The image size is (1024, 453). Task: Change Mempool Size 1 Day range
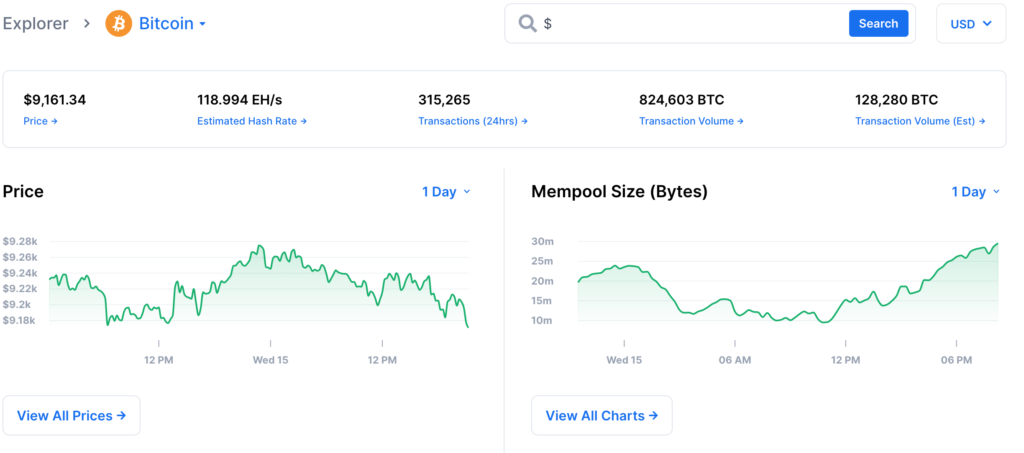pos(976,192)
